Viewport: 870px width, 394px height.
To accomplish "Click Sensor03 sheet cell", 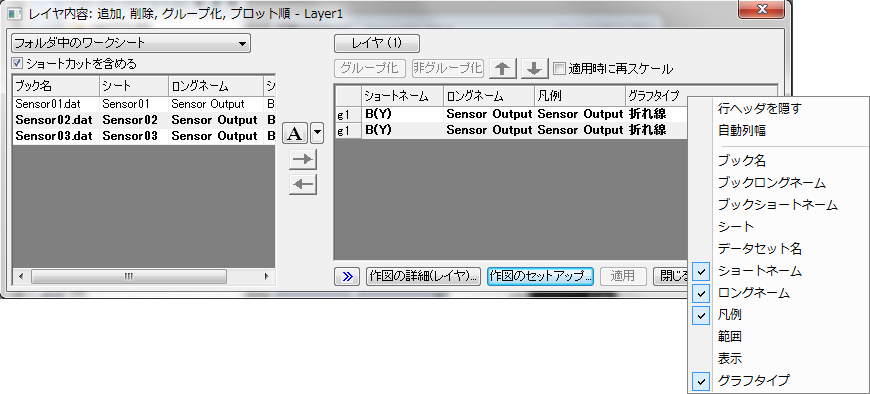I will (x=134, y=136).
